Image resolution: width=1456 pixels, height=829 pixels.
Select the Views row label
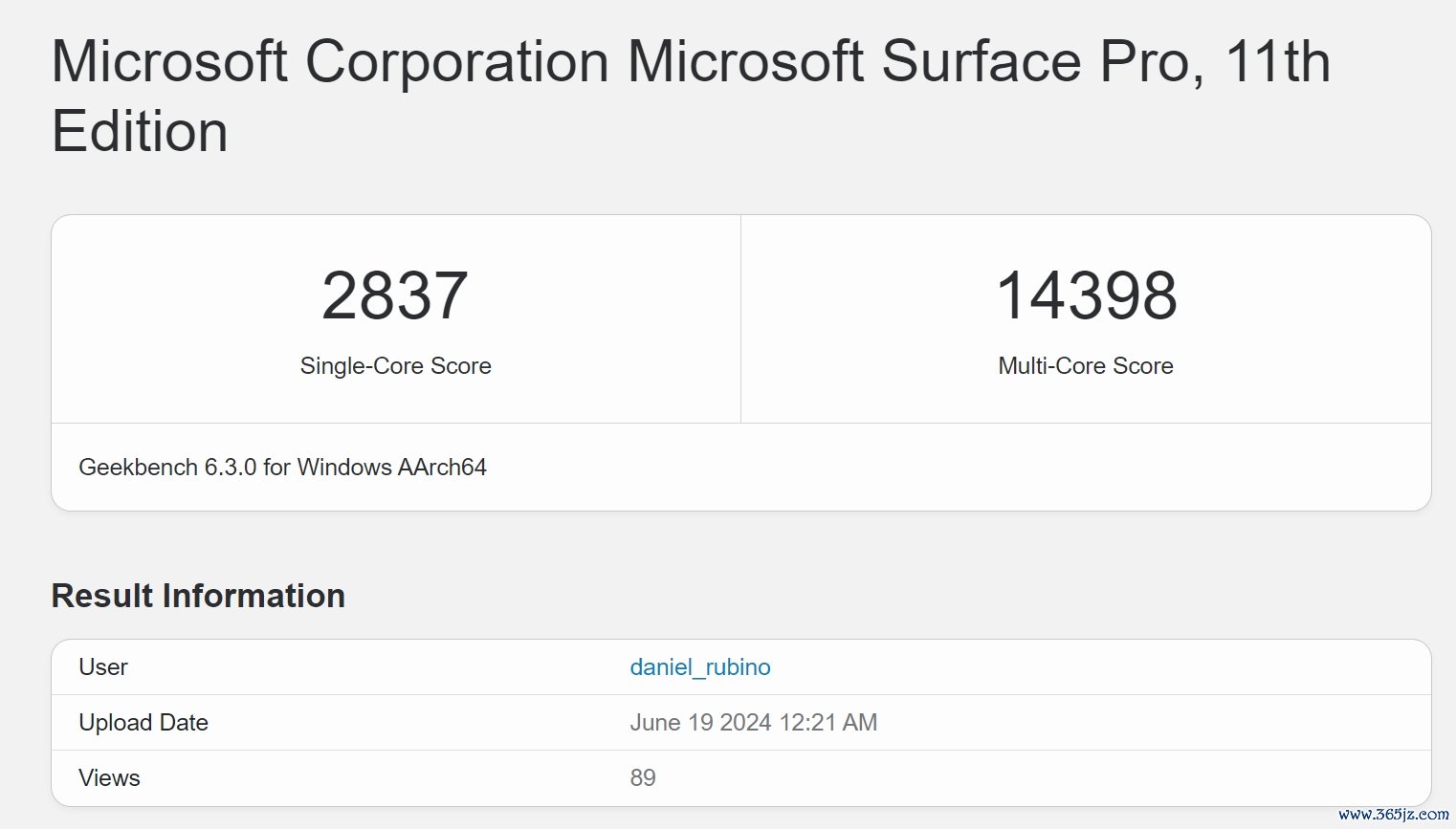(109, 778)
